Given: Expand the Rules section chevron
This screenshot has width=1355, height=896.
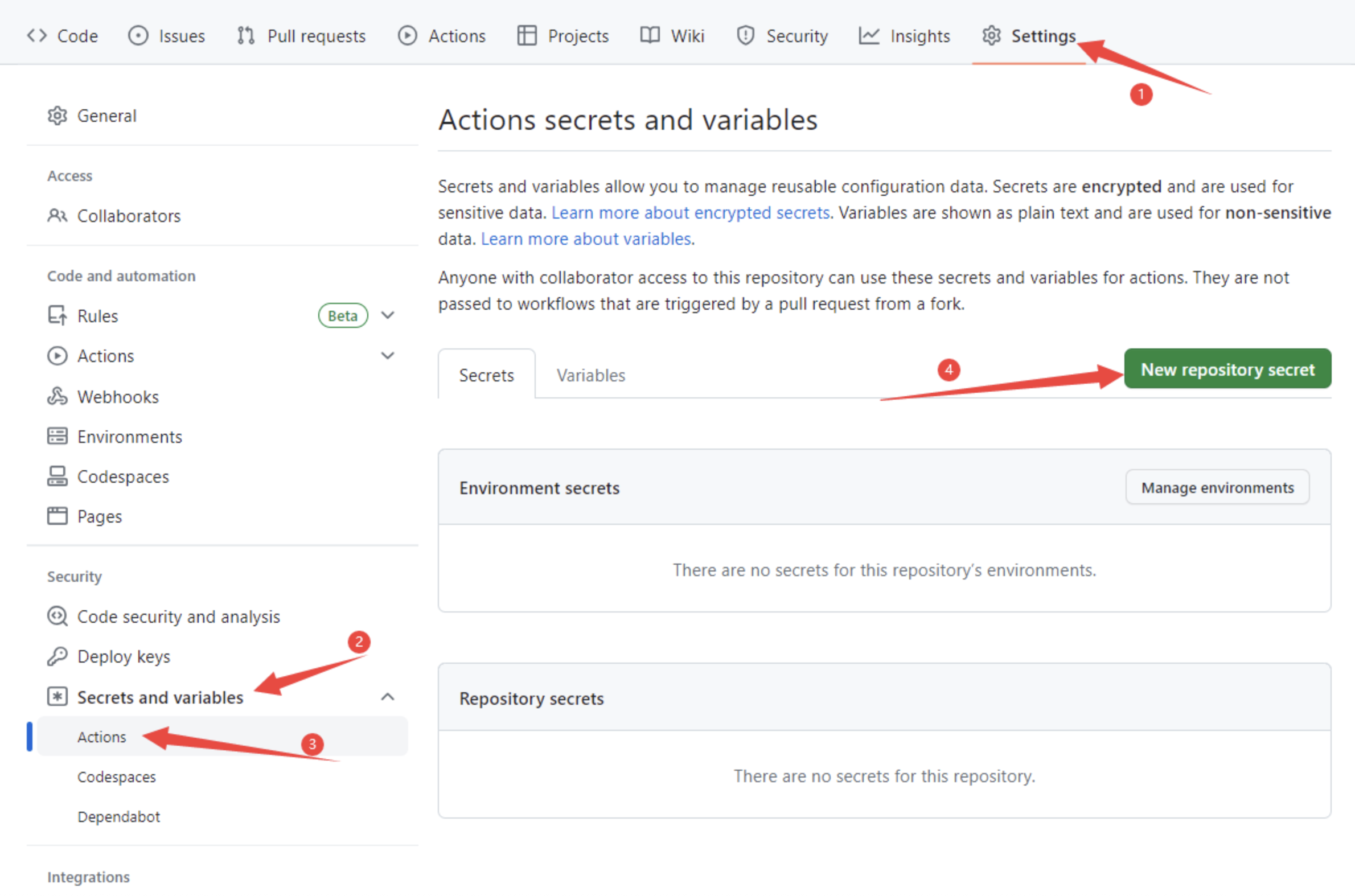Looking at the screenshot, I should [388, 315].
